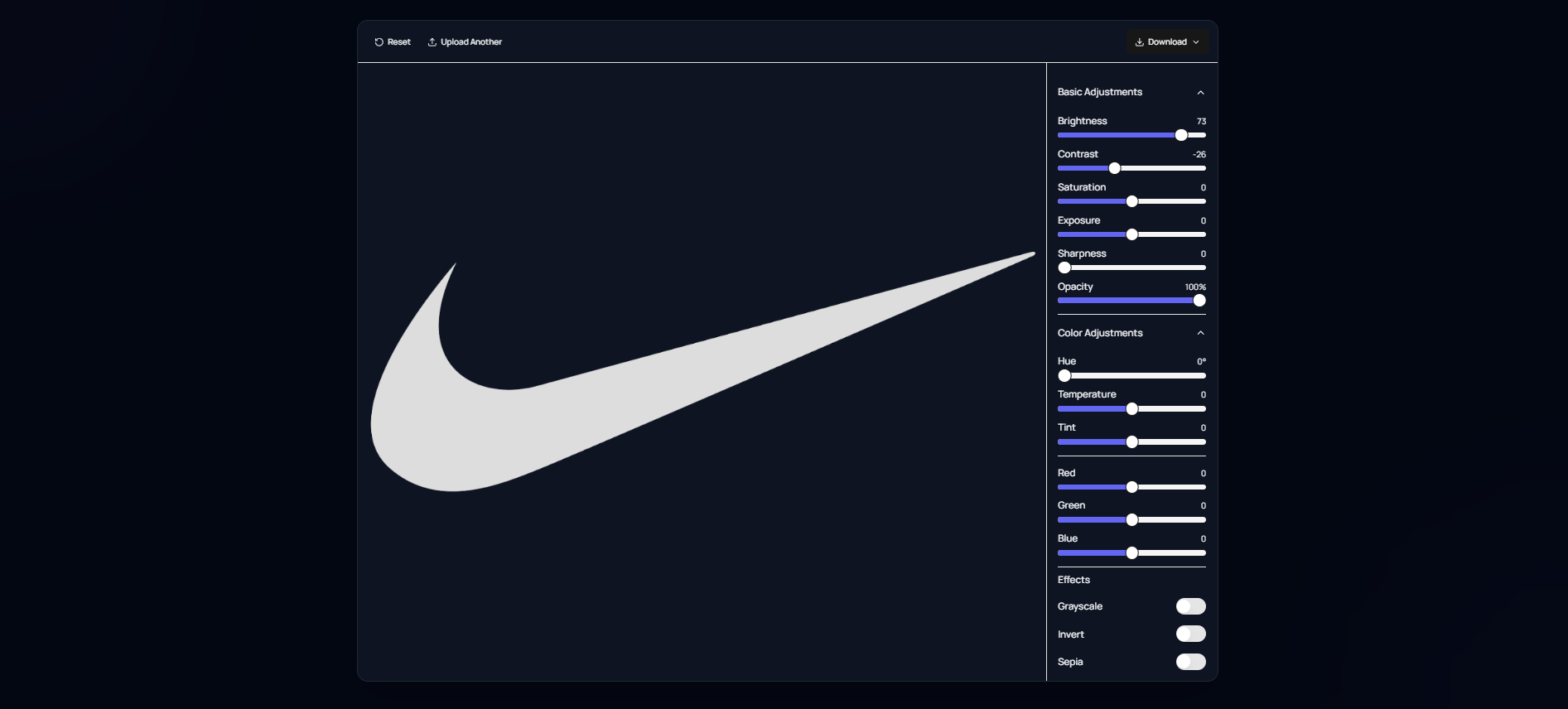The image size is (1568, 709).
Task: Click the Effects heading text
Action: click(1073, 580)
